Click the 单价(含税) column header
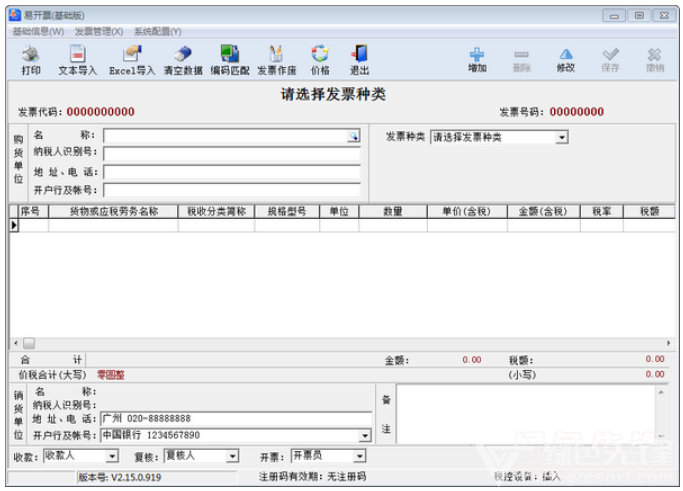Viewport: 683px width, 491px height. click(x=467, y=211)
